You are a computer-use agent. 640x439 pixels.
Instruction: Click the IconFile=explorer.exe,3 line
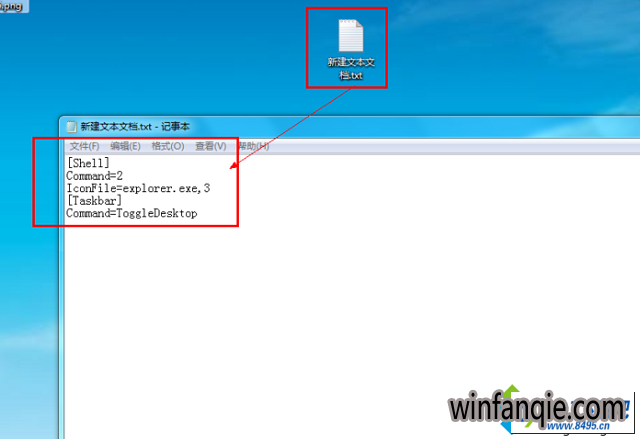[138, 188]
